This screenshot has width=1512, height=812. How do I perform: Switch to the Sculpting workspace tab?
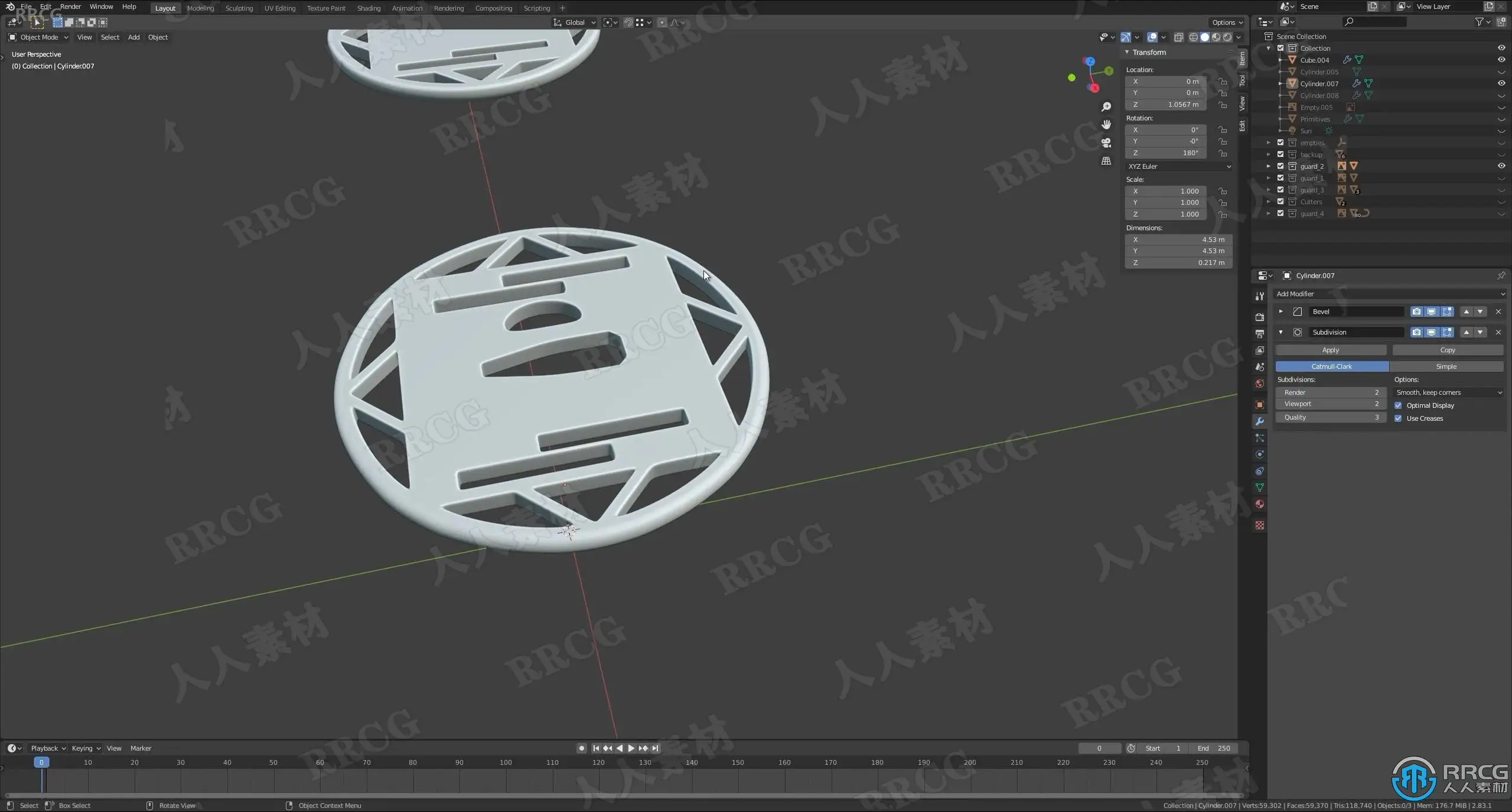tap(239, 8)
